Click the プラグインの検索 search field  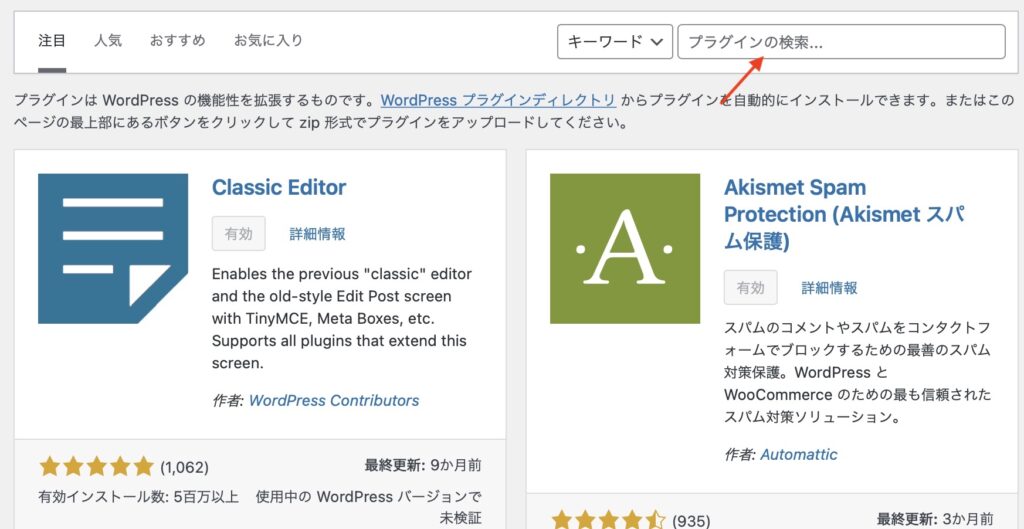841,42
